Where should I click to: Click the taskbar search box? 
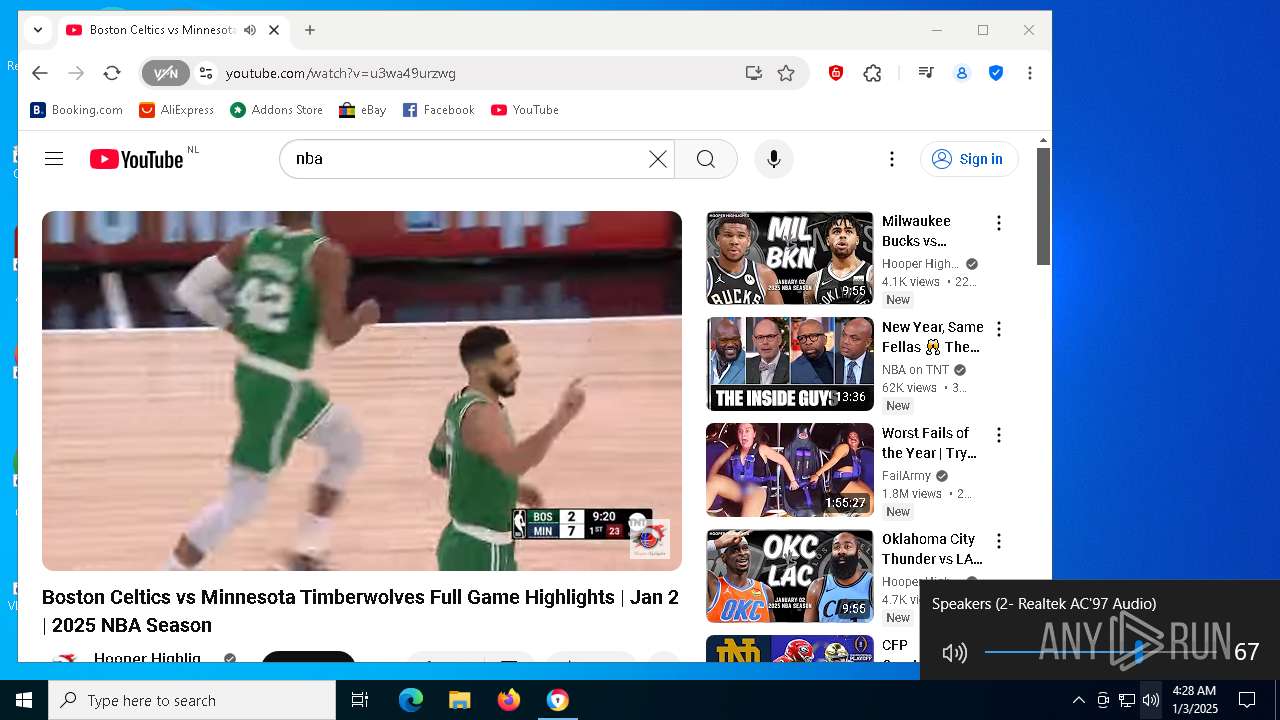pos(192,700)
